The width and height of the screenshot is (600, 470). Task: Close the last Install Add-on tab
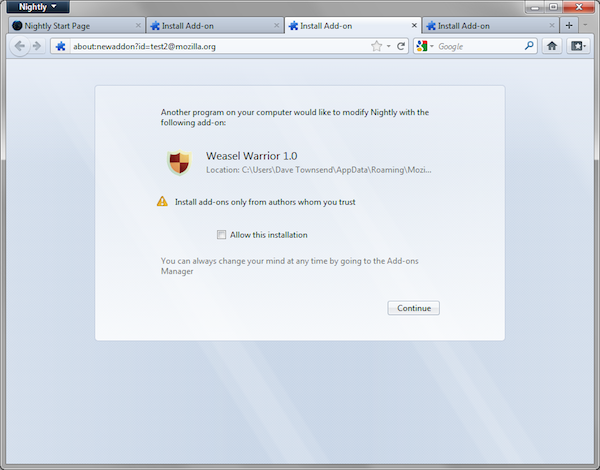(x=552, y=25)
